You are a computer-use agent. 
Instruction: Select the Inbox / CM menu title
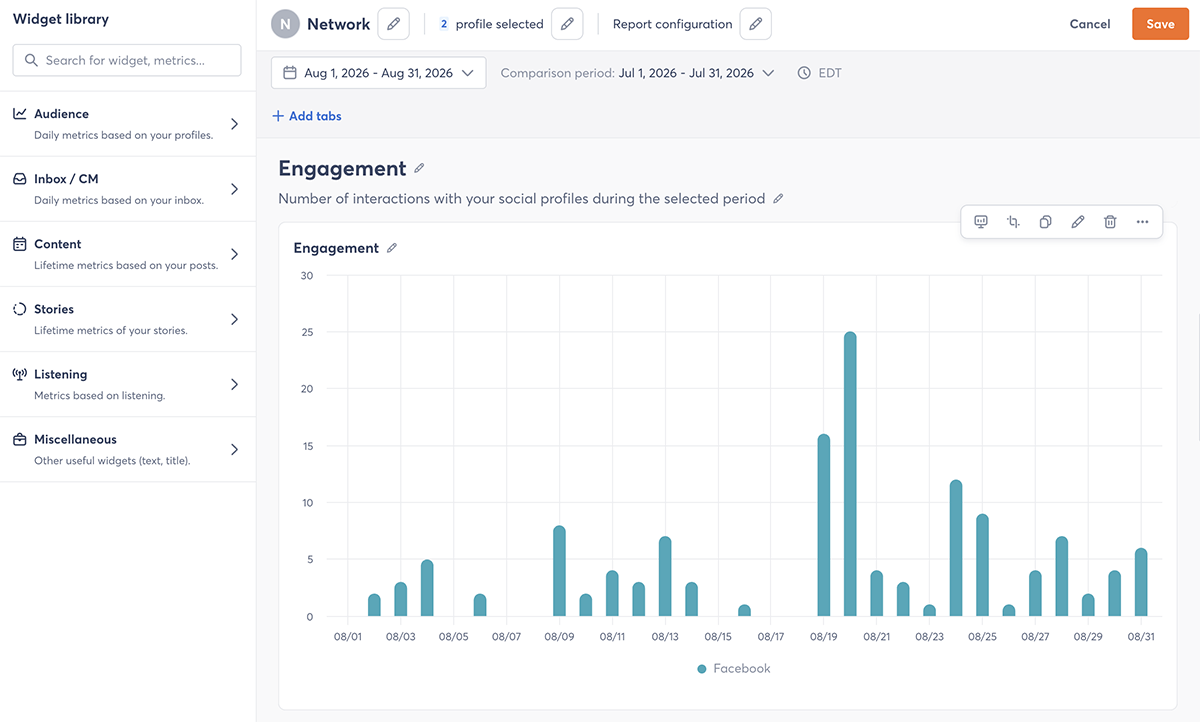point(66,179)
